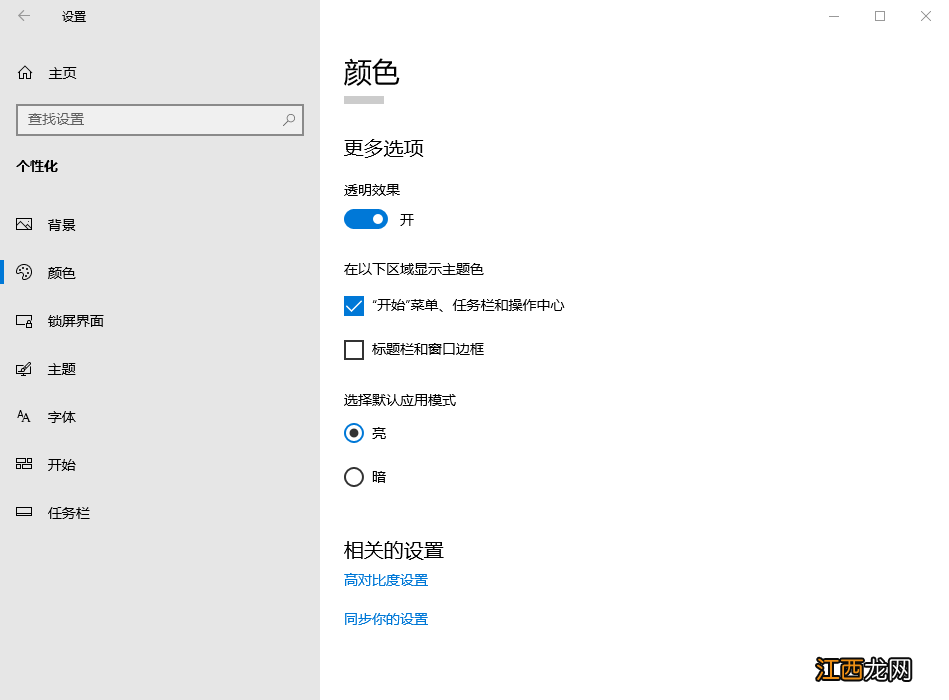
Task: Open the 锁屏界面 page
Action: coord(160,321)
